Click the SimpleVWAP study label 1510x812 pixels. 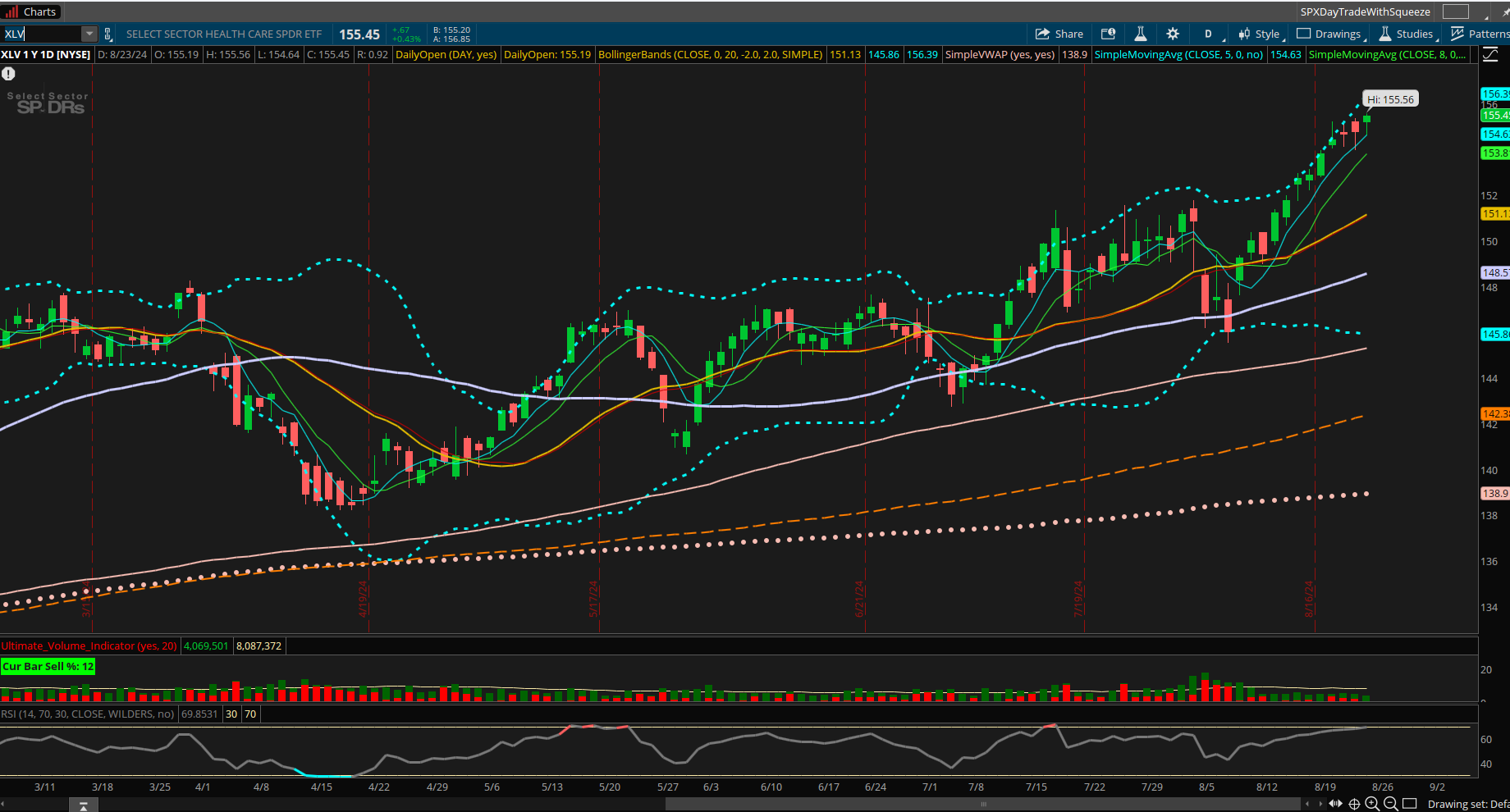coord(1000,55)
